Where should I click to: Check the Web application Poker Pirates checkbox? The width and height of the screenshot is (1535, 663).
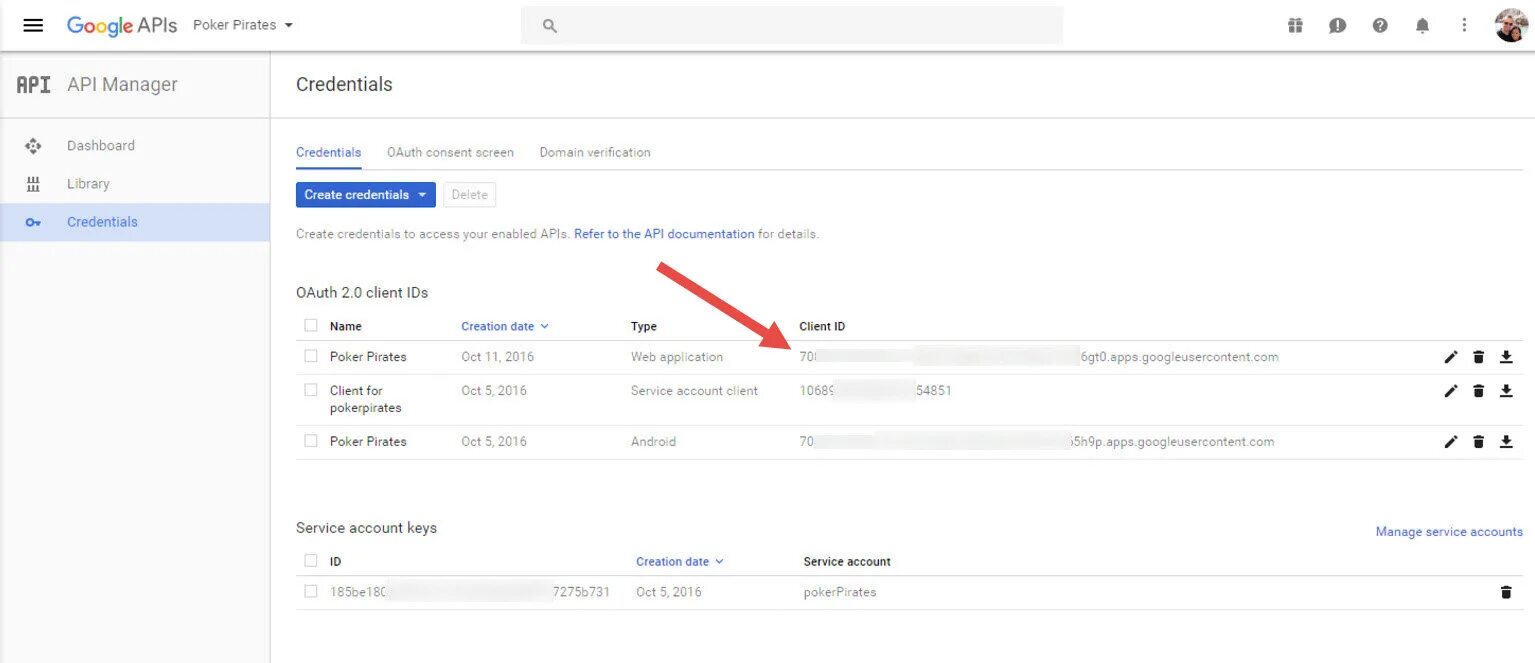(311, 357)
